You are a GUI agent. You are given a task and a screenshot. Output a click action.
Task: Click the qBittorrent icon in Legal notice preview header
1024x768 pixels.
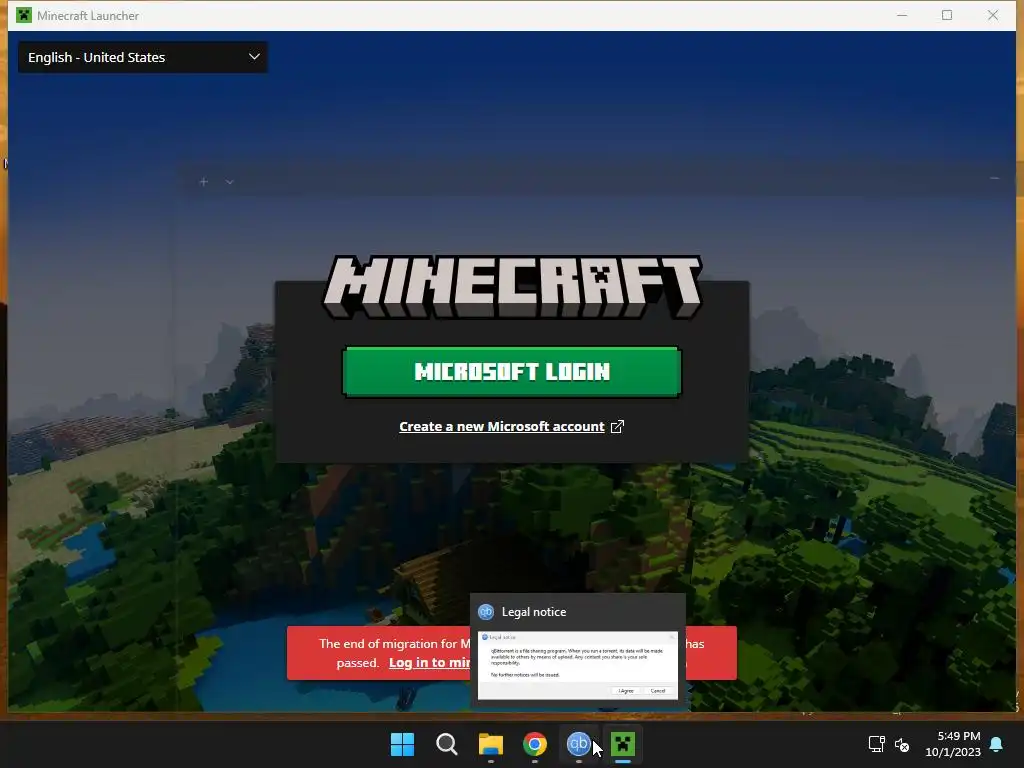point(486,612)
